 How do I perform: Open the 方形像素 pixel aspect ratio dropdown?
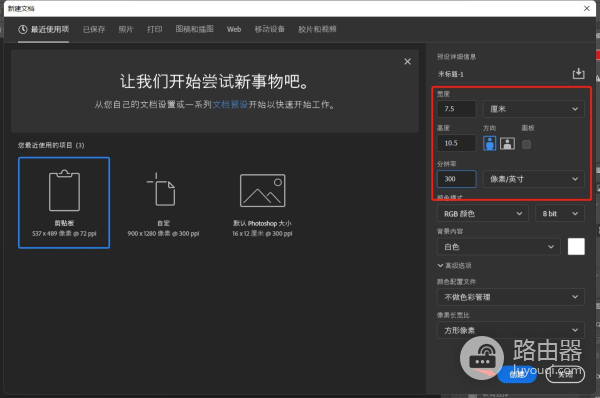click(x=511, y=330)
